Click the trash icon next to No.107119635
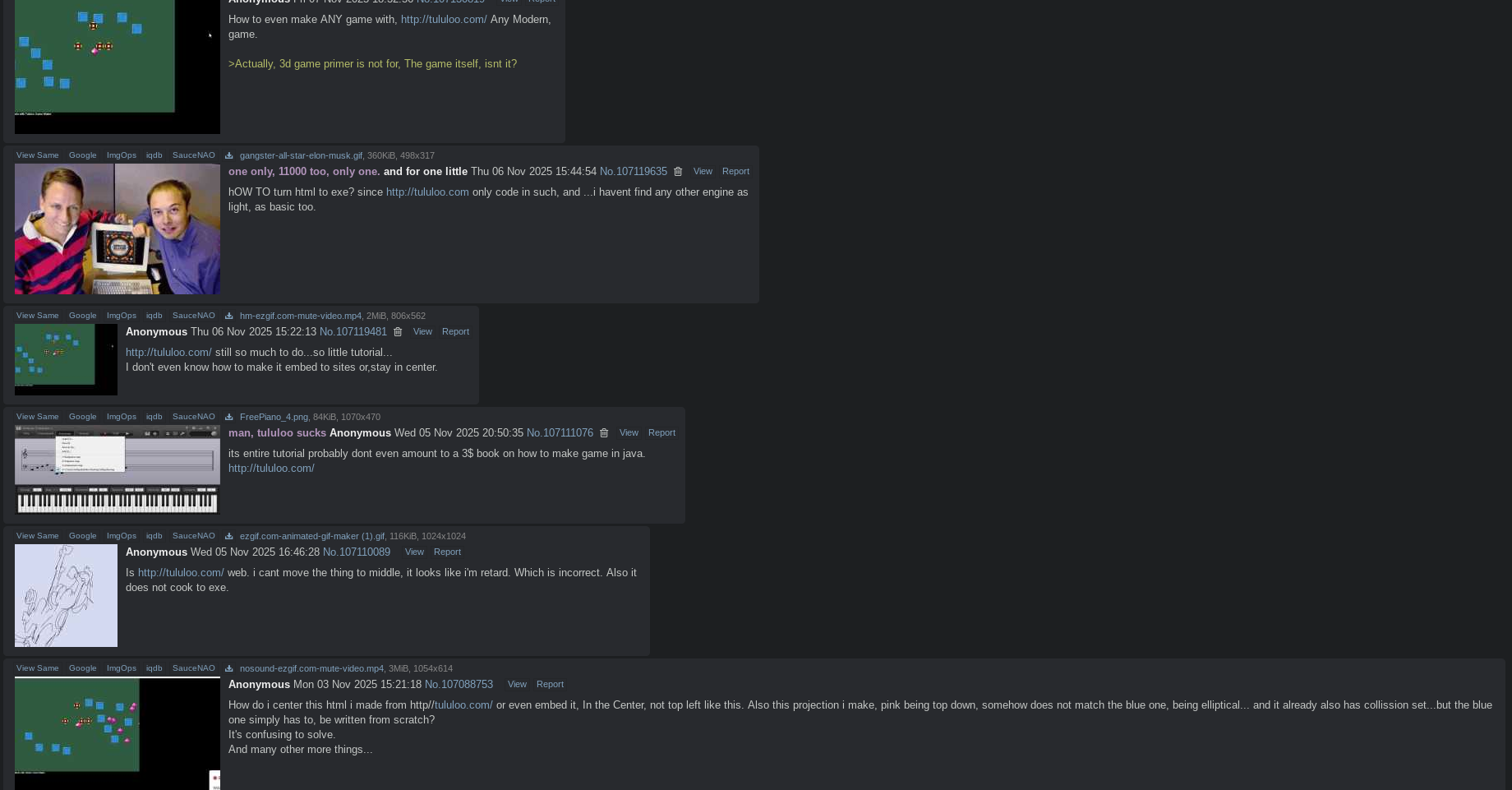Screen dimensions: 1512x790 pos(678,172)
